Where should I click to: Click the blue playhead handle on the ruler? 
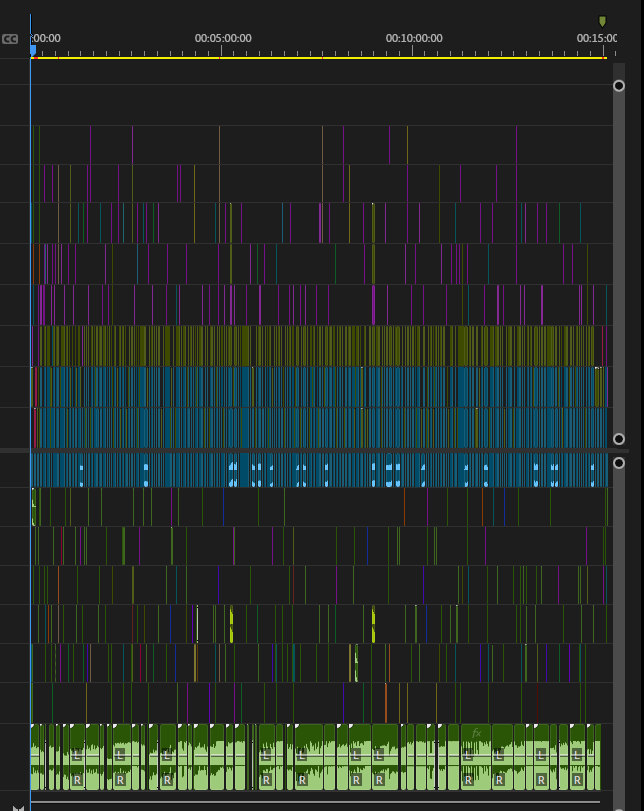pyautogui.click(x=33, y=50)
